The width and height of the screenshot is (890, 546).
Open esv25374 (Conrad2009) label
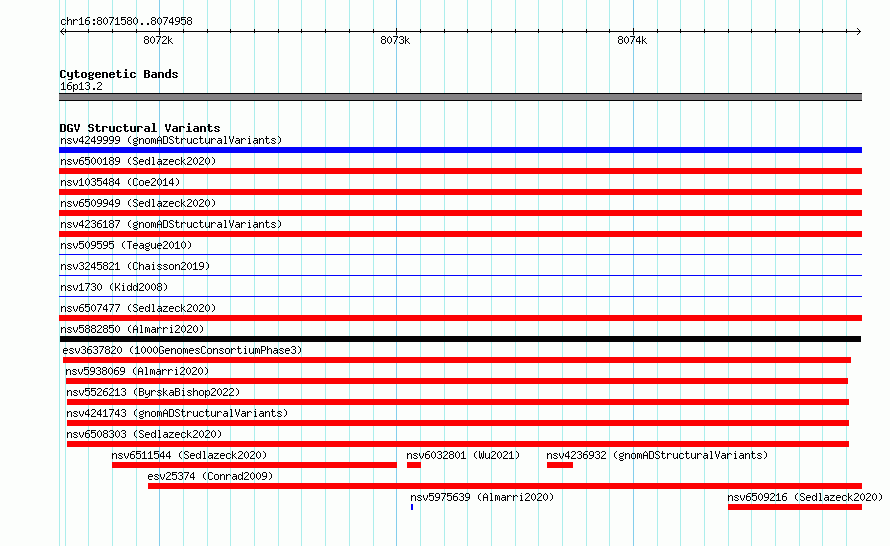coord(210,476)
